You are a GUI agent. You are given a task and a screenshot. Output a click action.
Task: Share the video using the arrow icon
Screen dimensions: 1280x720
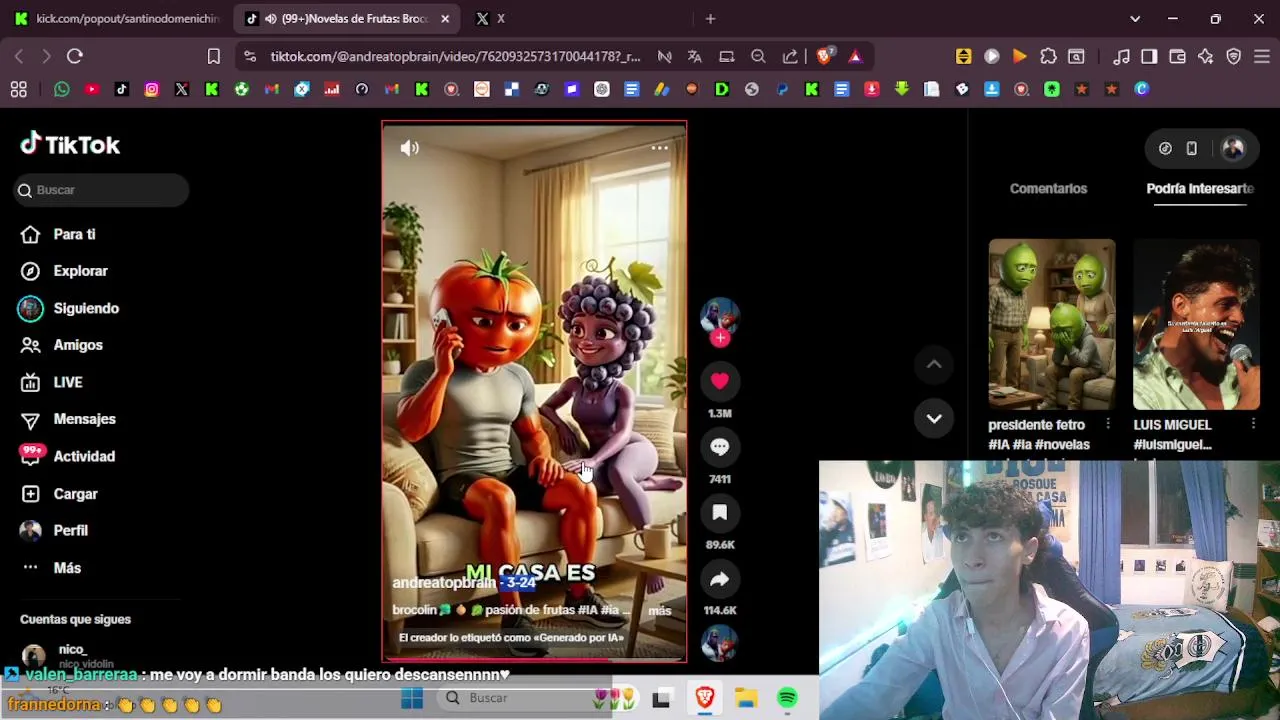tap(720, 579)
